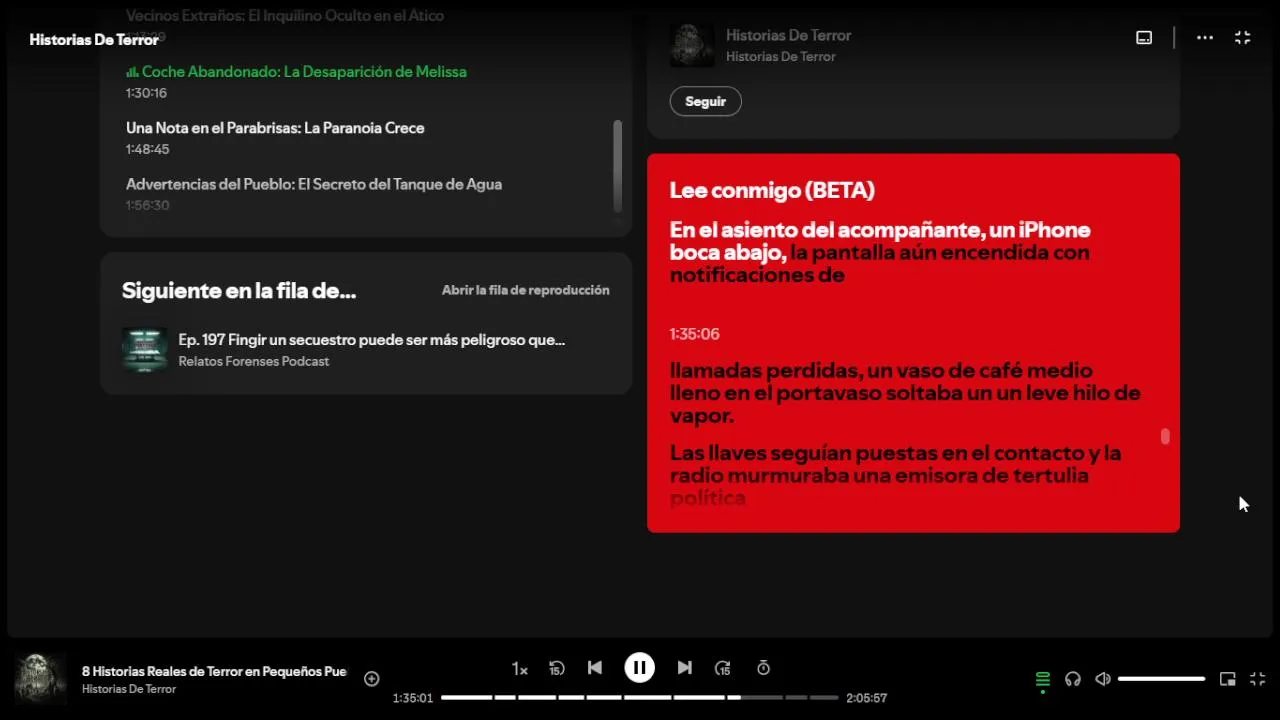Mute the volume speaker icon
Image resolution: width=1280 pixels, height=720 pixels.
click(x=1103, y=679)
